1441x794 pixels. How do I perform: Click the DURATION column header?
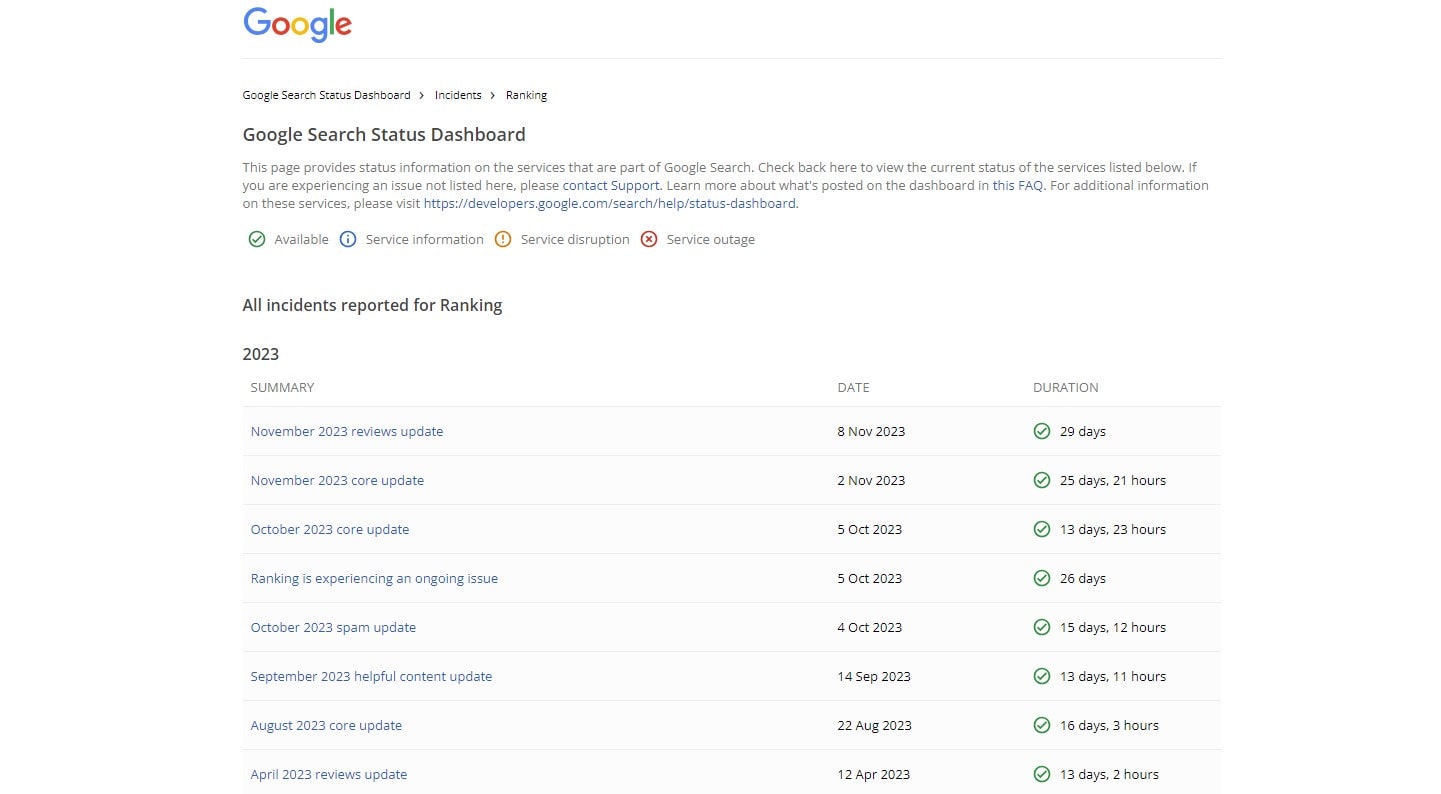pos(1065,387)
